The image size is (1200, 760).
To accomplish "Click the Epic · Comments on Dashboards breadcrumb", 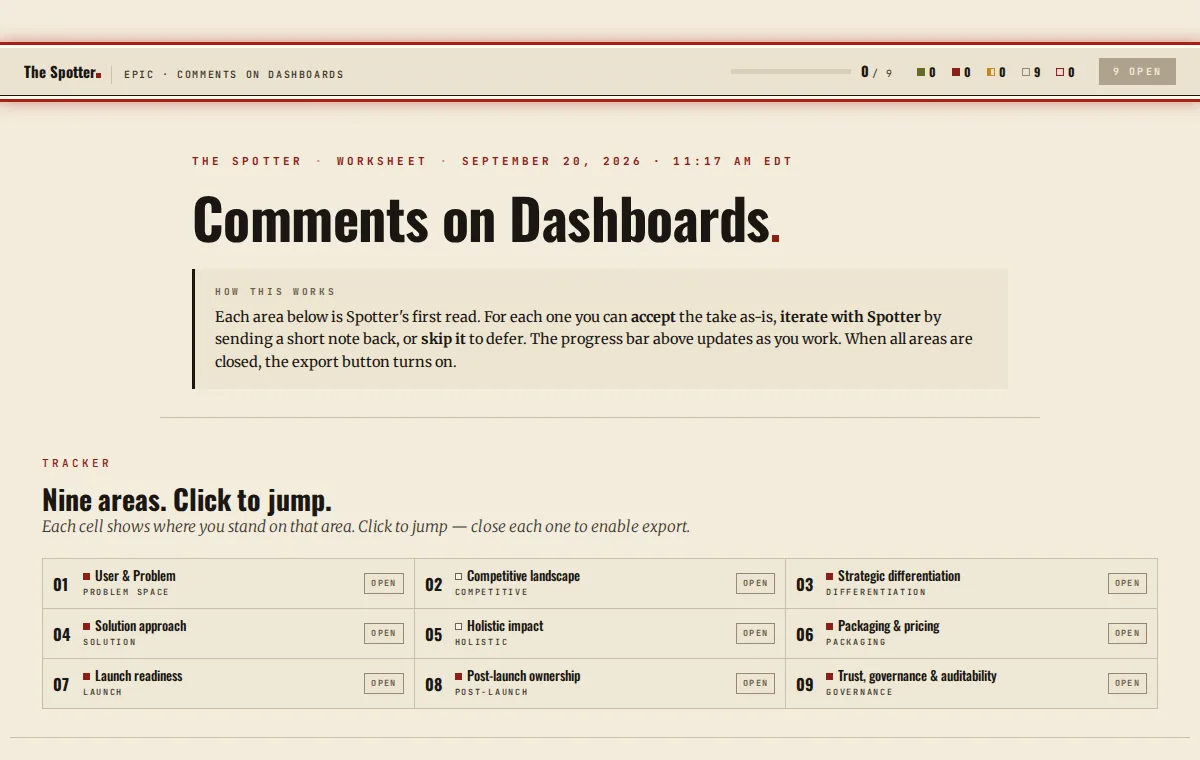I will (234, 75).
